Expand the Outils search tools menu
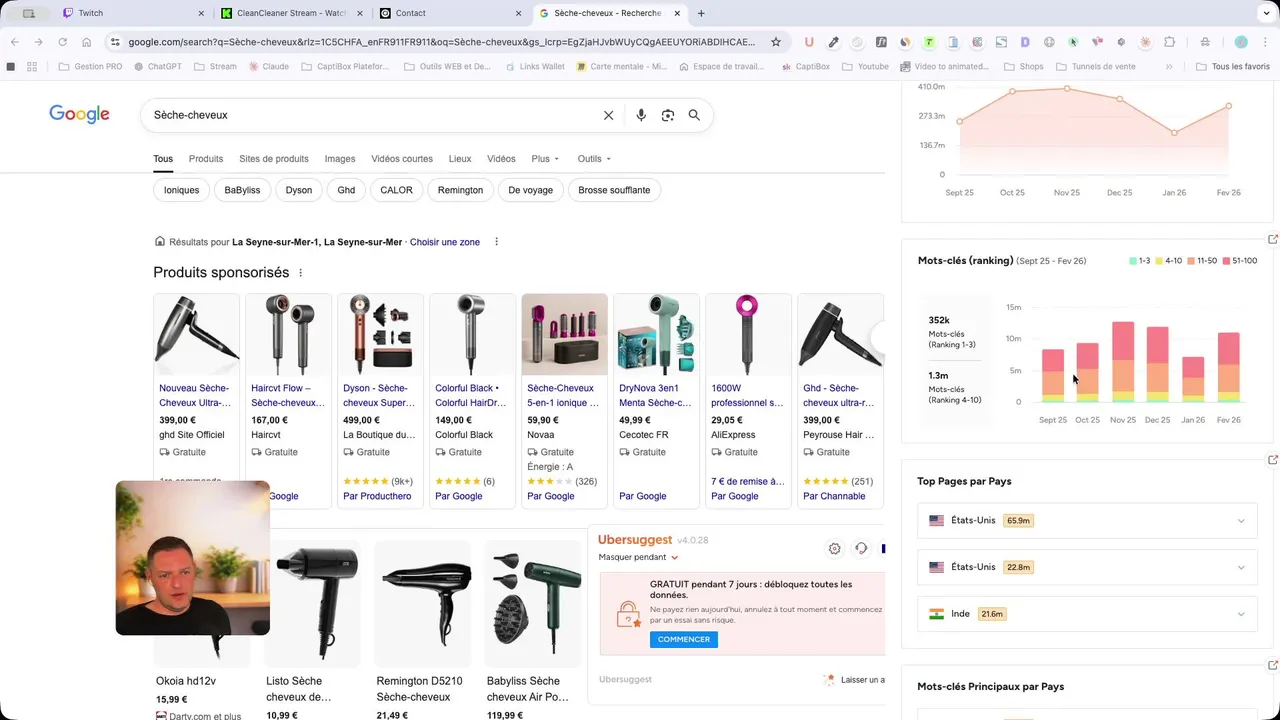 coord(594,159)
